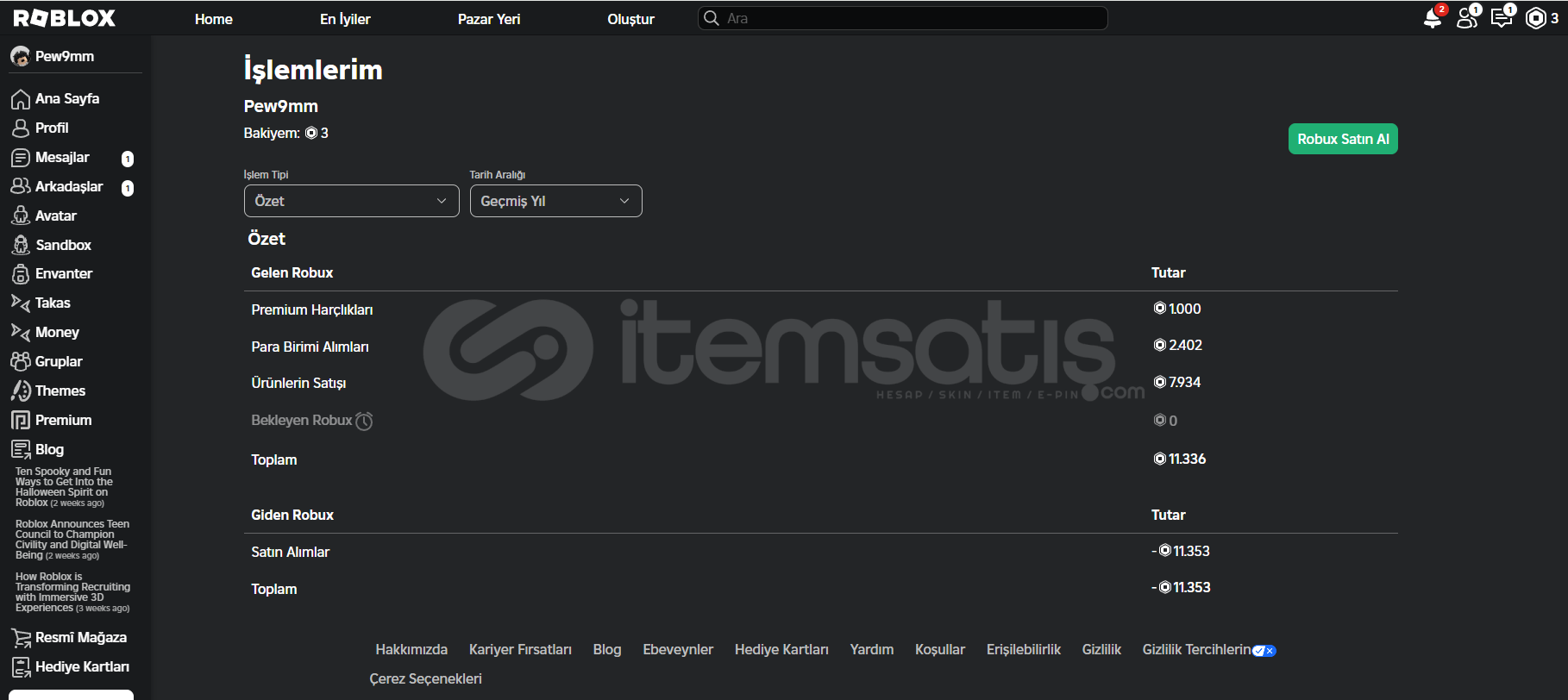
Task: Click the Arkadaşlar request count badge
Action: click(x=128, y=188)
